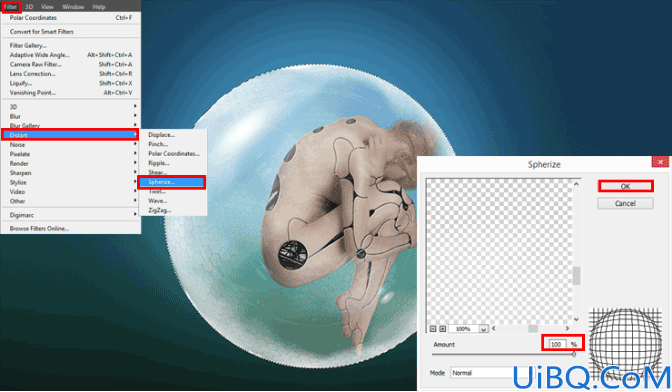Click the preview scroll right arrow
The width and height of the screenshot is (672, 392).
[x=567, y=329]
